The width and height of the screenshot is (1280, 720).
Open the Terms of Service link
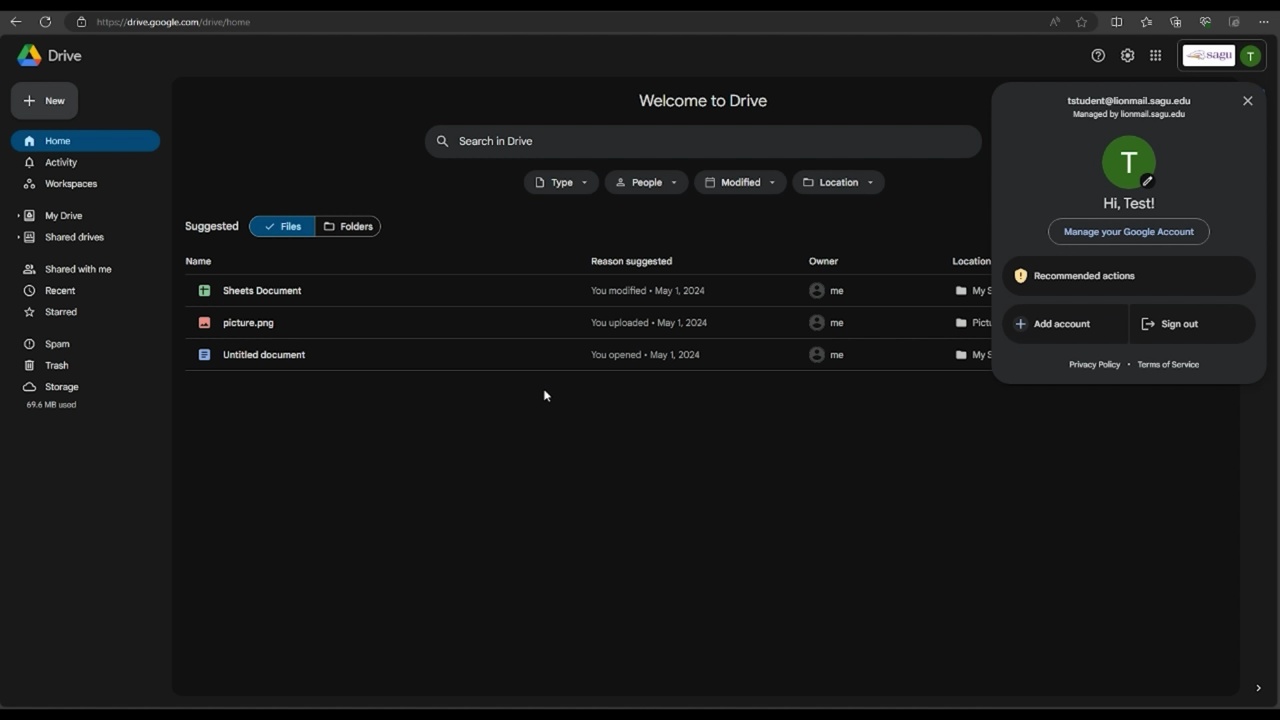click(1168, 365)
